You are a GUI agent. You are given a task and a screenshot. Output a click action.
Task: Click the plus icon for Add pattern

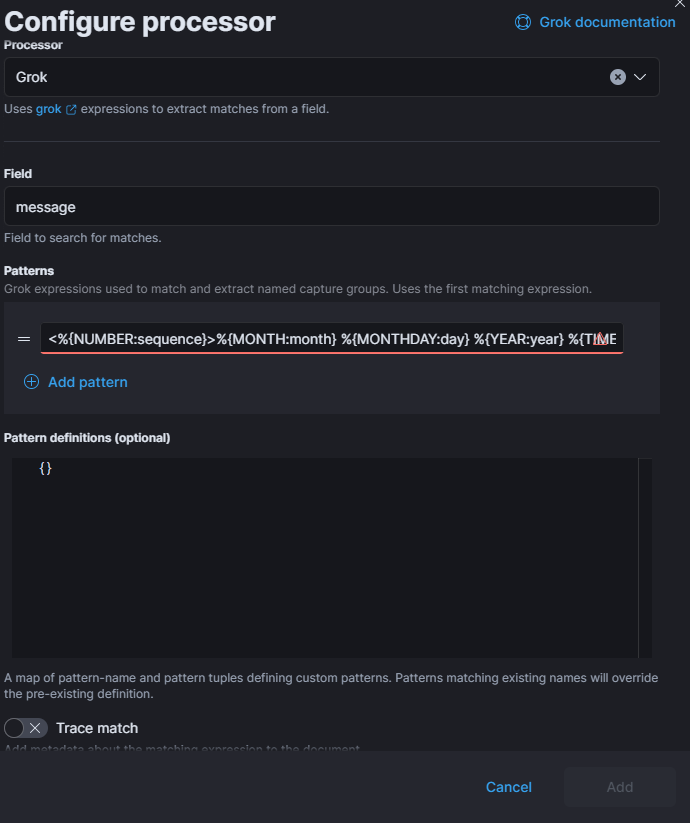31,382
